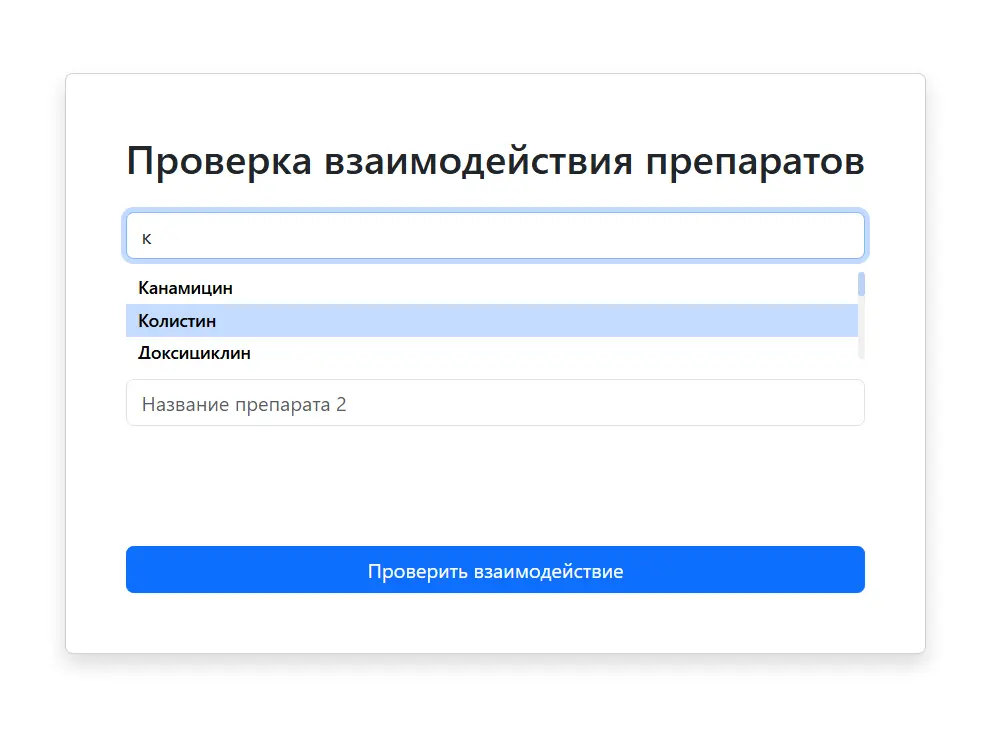Click the suggestion list scrollbar thumb
The height and width of the screenshot is (749, 990).
tap(861, 284)
